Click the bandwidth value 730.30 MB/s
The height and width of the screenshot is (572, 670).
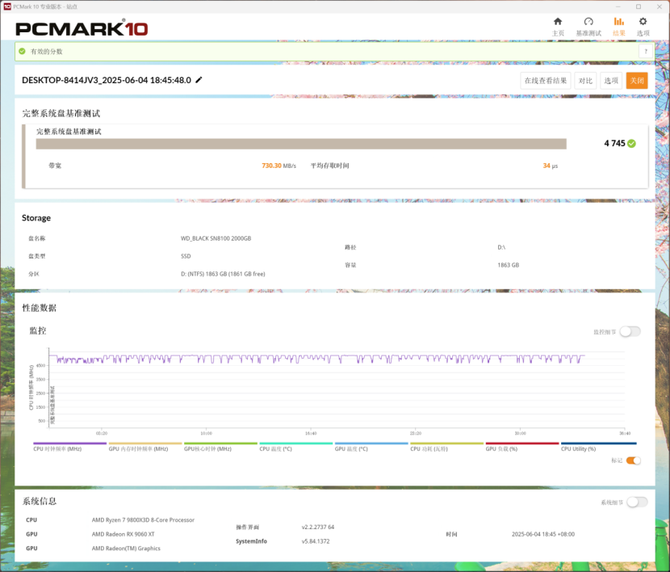tap(279, 166)
